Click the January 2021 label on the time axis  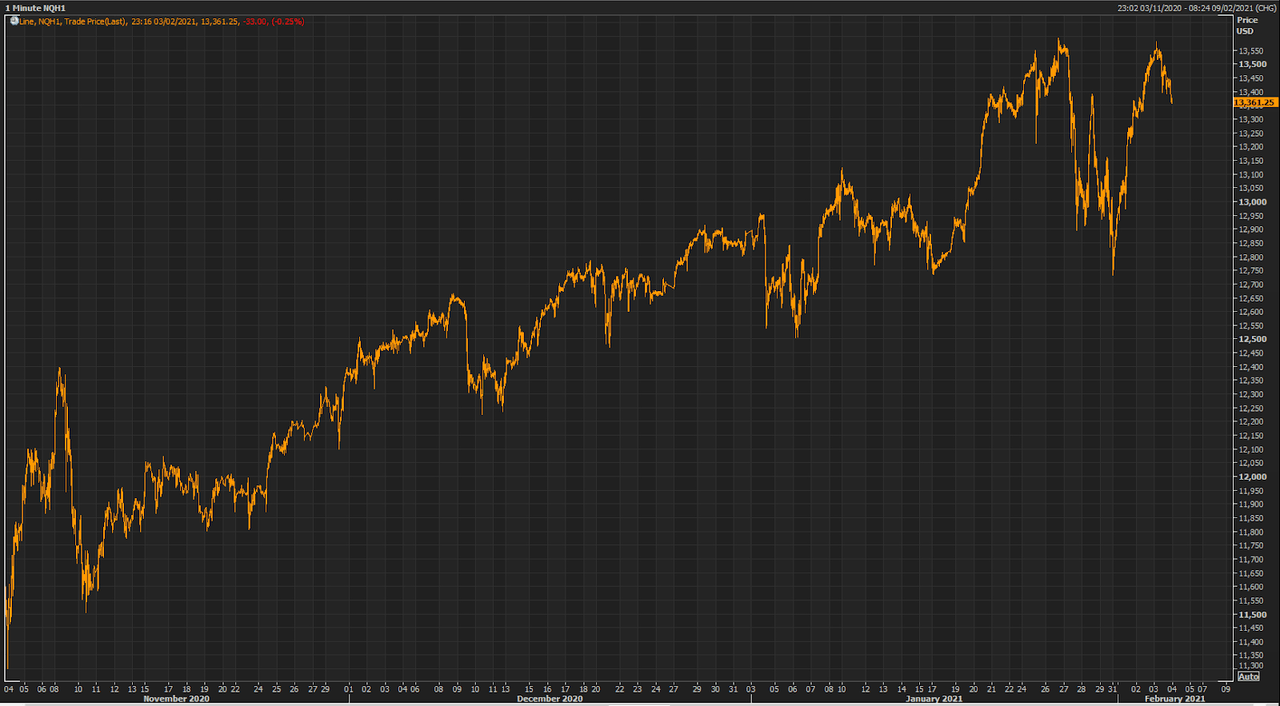(x=932, y=699)
